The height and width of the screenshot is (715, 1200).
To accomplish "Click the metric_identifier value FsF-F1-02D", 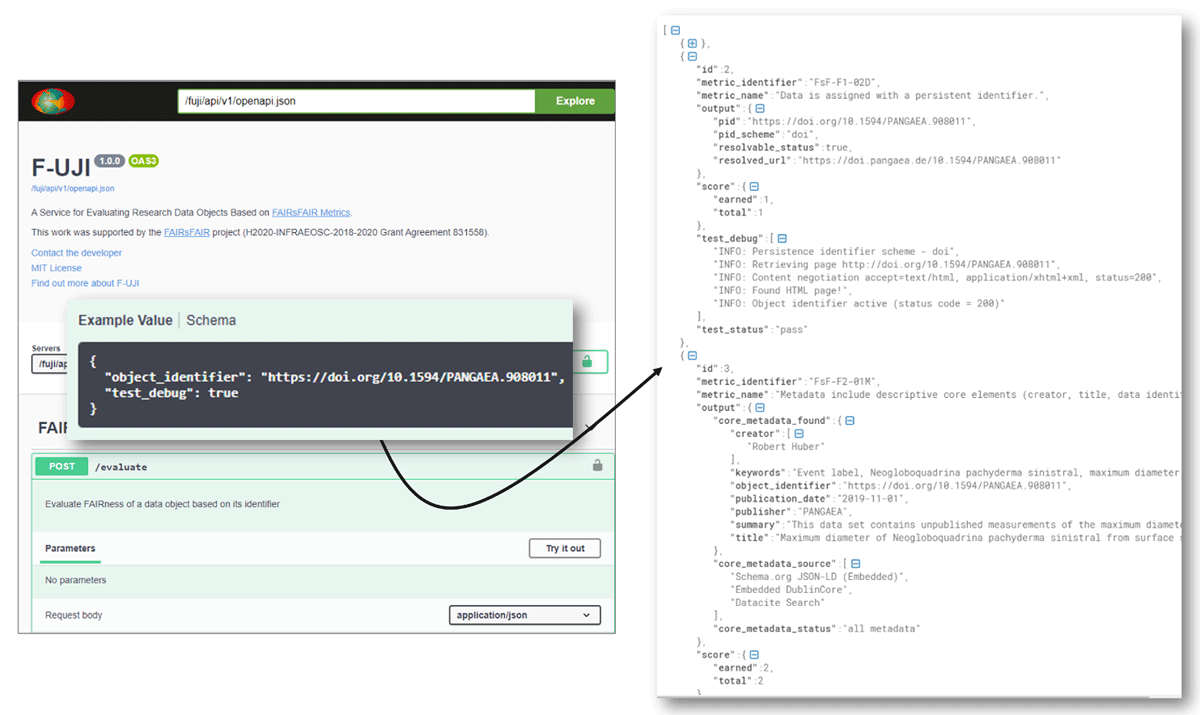I will (x=842, y=83).
